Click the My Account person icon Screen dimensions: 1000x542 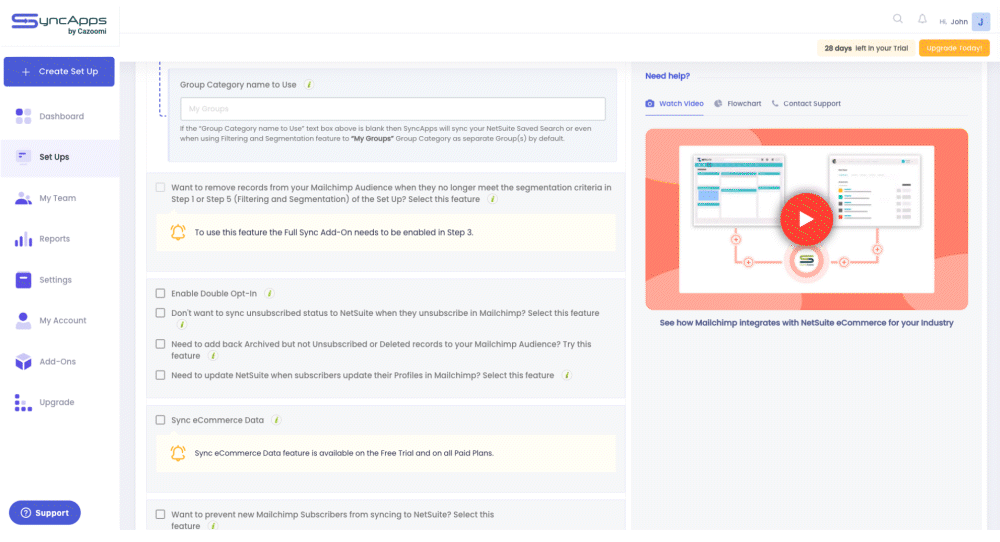pos(24,321)
